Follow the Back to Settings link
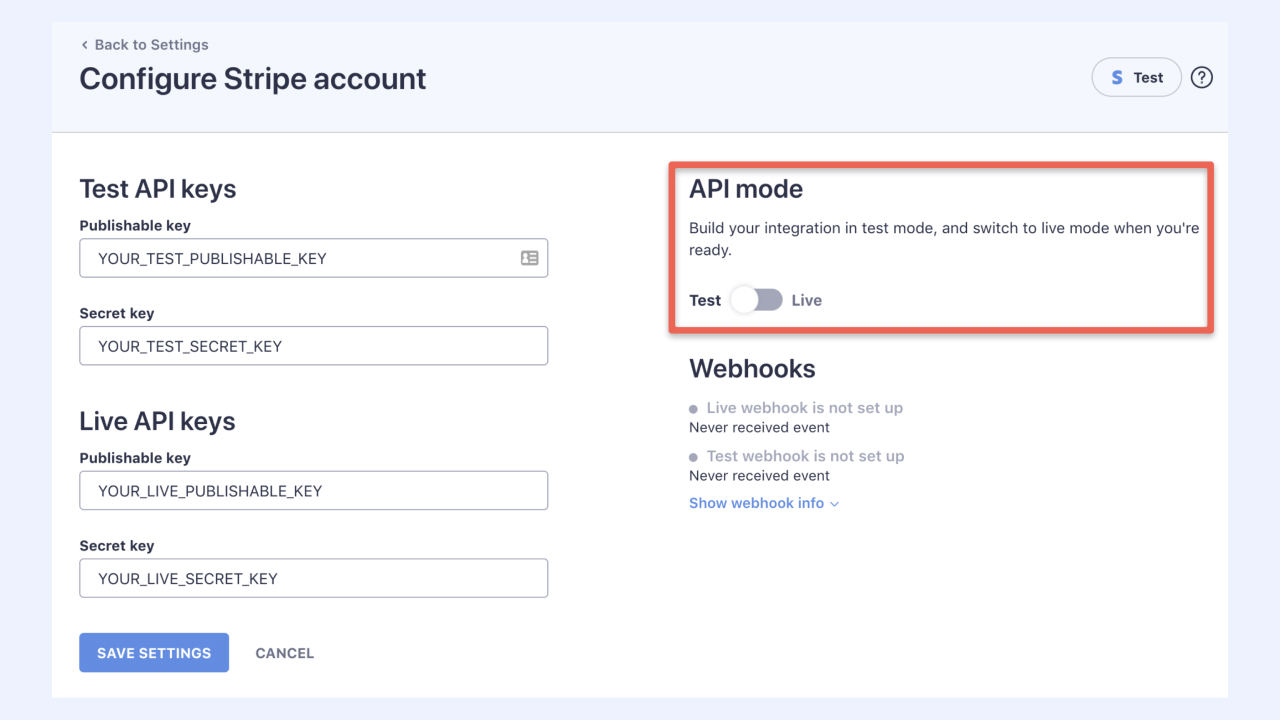 pyautogui.click(x=151, y=44)
